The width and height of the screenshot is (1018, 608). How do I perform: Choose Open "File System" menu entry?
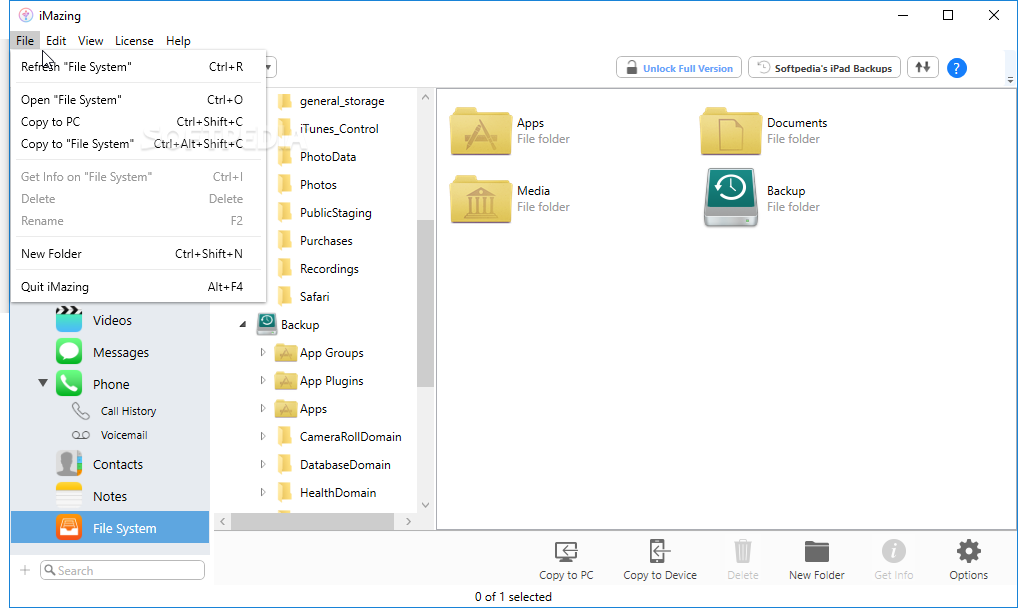tap(138, 100)
